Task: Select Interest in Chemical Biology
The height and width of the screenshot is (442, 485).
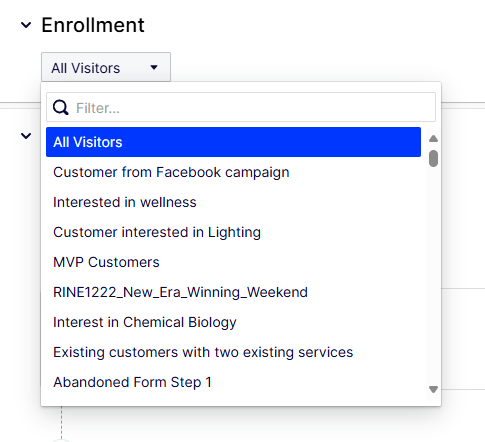Action: 233,322
